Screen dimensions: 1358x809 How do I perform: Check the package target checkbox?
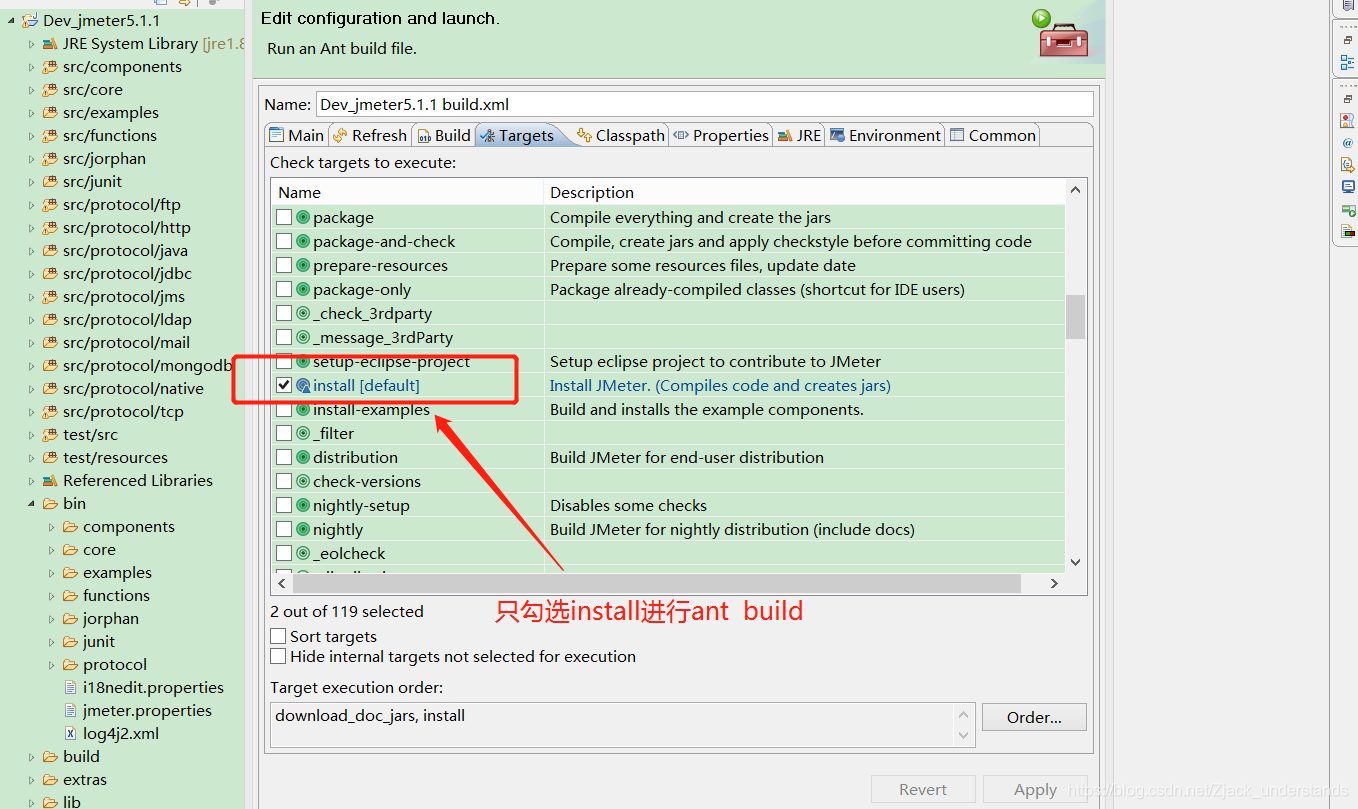coord(284,217)
